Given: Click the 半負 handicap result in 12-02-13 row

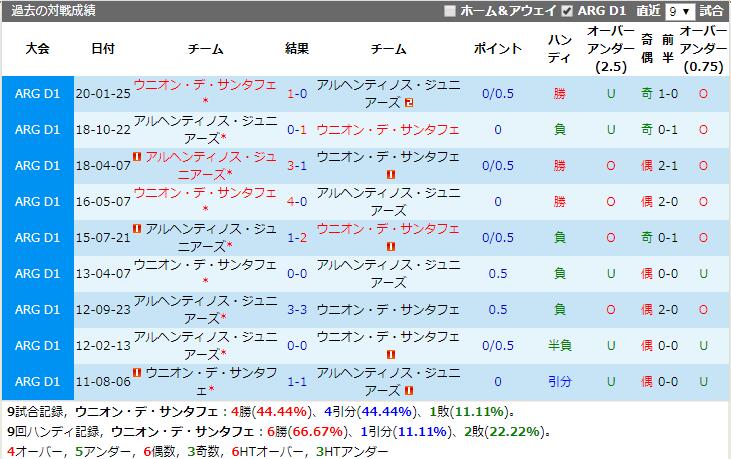Looking at the screenshot, I should [x=559, y=346].
